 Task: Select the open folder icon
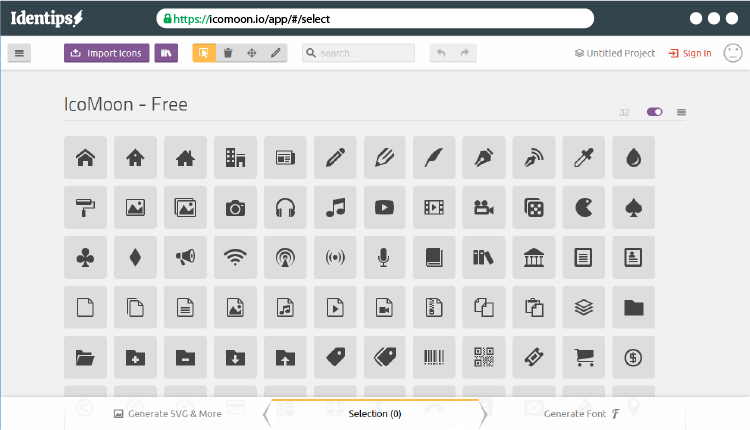point(86,357)
